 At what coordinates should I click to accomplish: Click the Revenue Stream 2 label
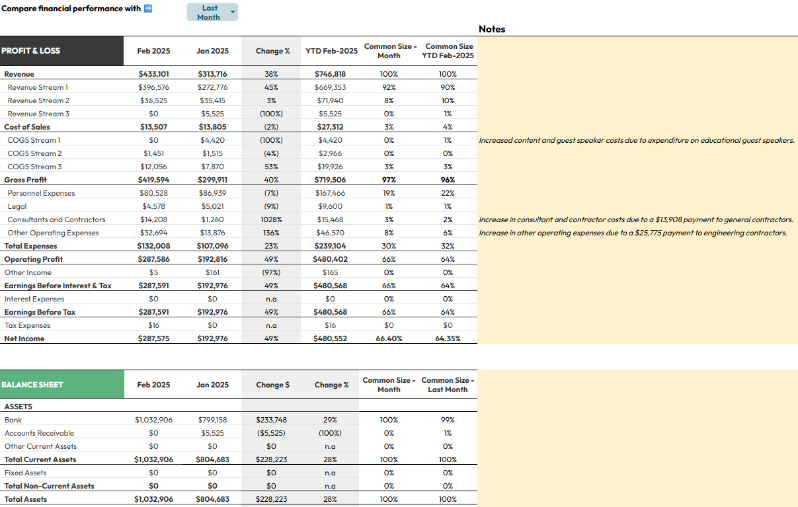pyautogui.click(x=39, y=101)
